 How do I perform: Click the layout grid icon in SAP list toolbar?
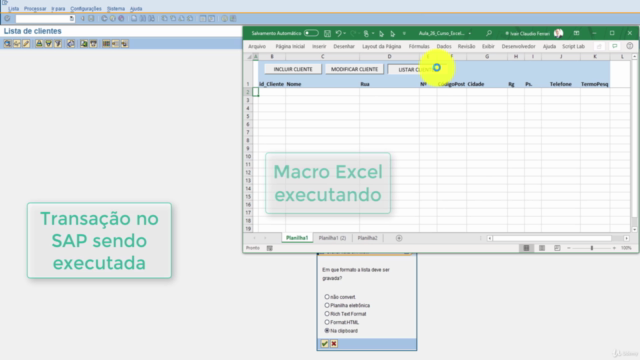106,43
